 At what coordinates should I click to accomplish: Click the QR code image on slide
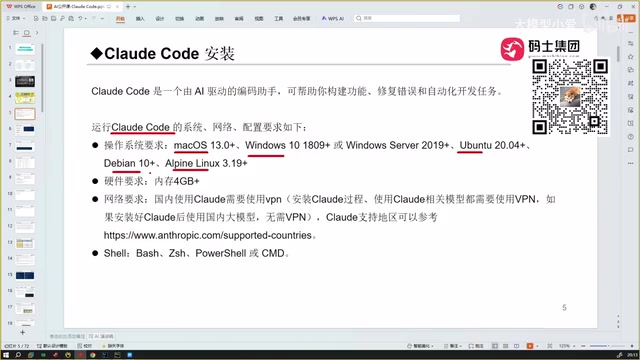pyautogui.click(x=570, y=97)
